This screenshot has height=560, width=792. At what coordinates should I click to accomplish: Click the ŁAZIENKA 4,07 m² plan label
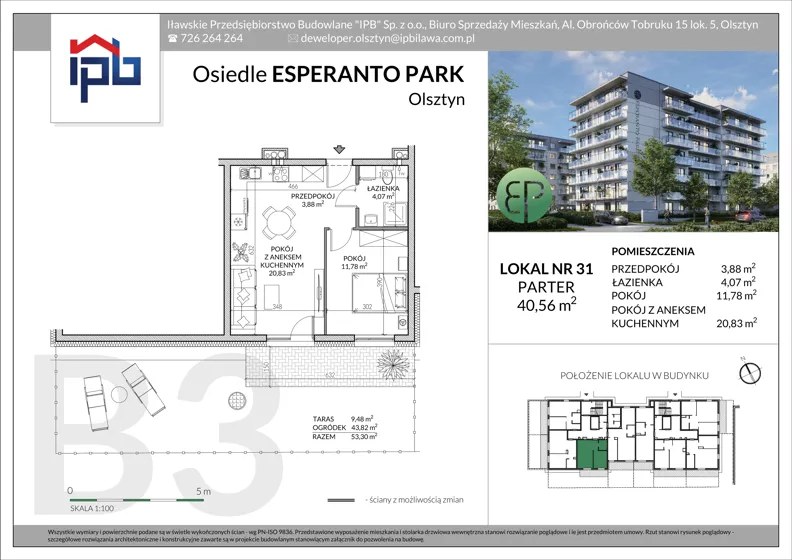pyautogui.click(x=383, y=192)
